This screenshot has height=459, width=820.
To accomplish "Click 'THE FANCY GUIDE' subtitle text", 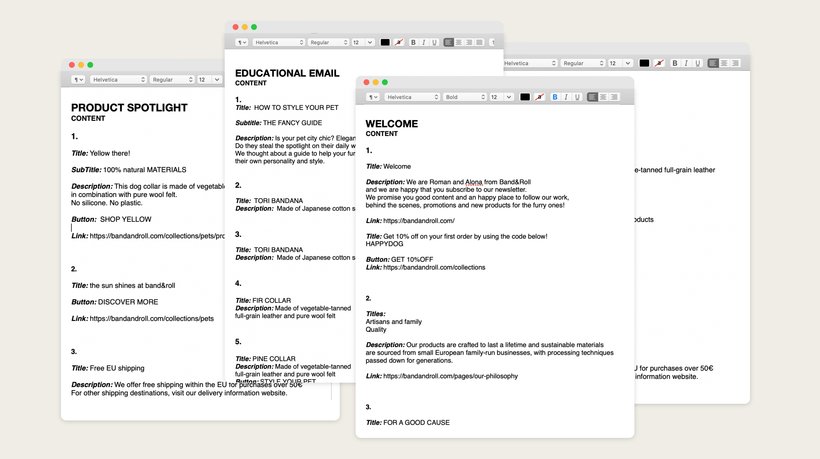I will 292,123.
